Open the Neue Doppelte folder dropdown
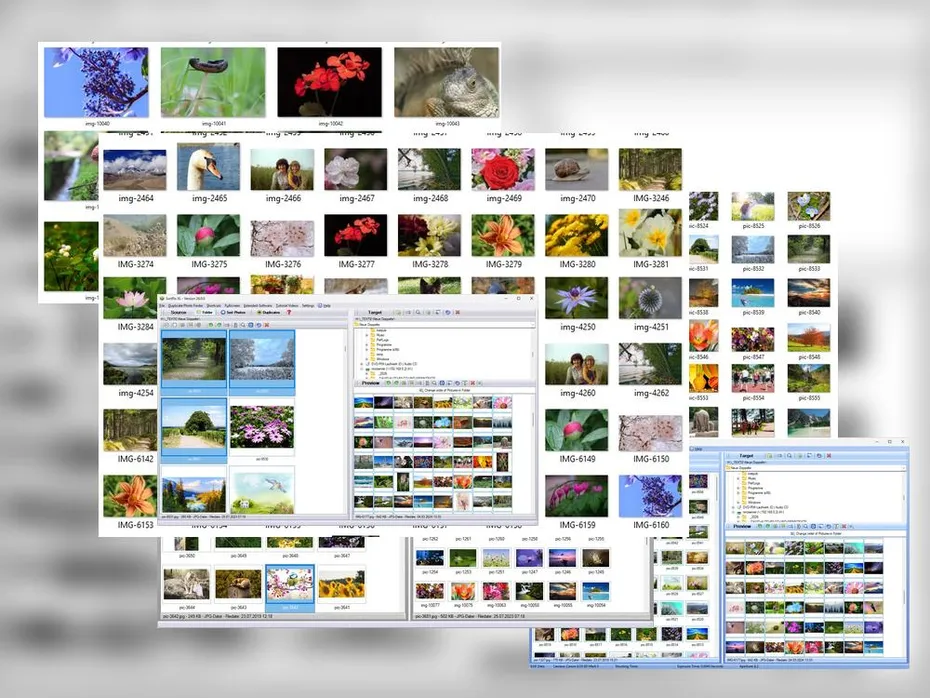The height and width of the screenshot is (698, 930). tap(533, 324)
